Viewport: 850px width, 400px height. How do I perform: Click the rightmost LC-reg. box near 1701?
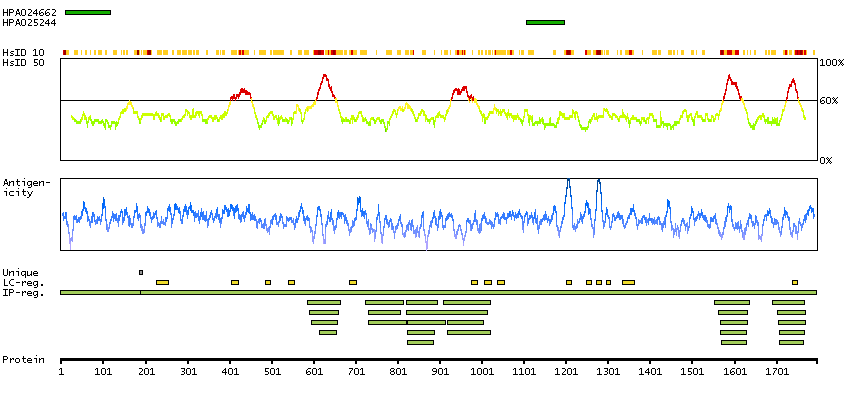click(795, 282)
